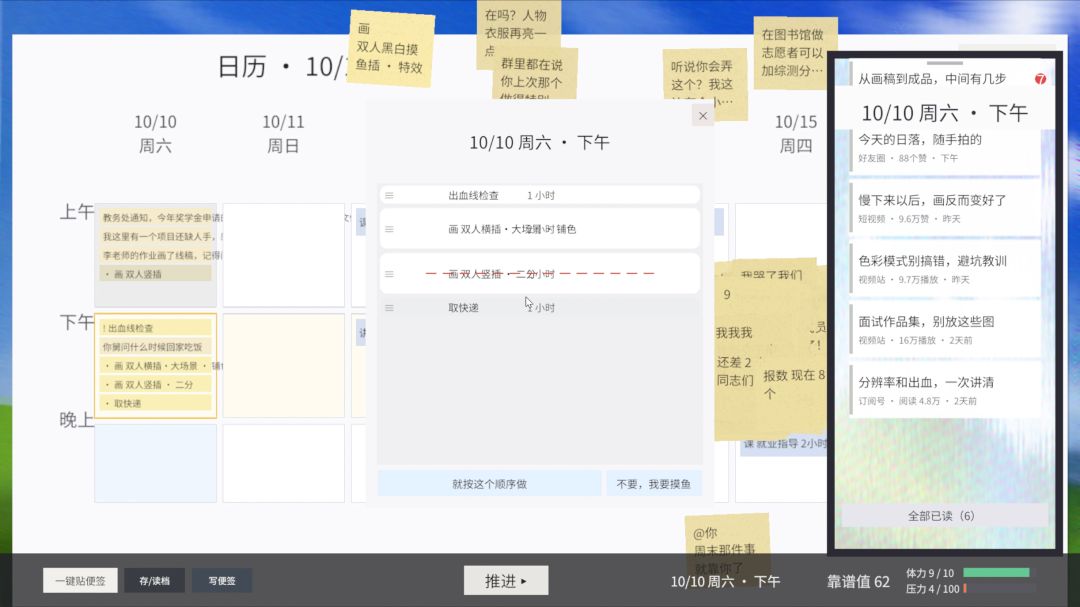The image size is (1080, 607).
Task: Click the phone panel's top grab bar
Action: click(x=944, y=63)
